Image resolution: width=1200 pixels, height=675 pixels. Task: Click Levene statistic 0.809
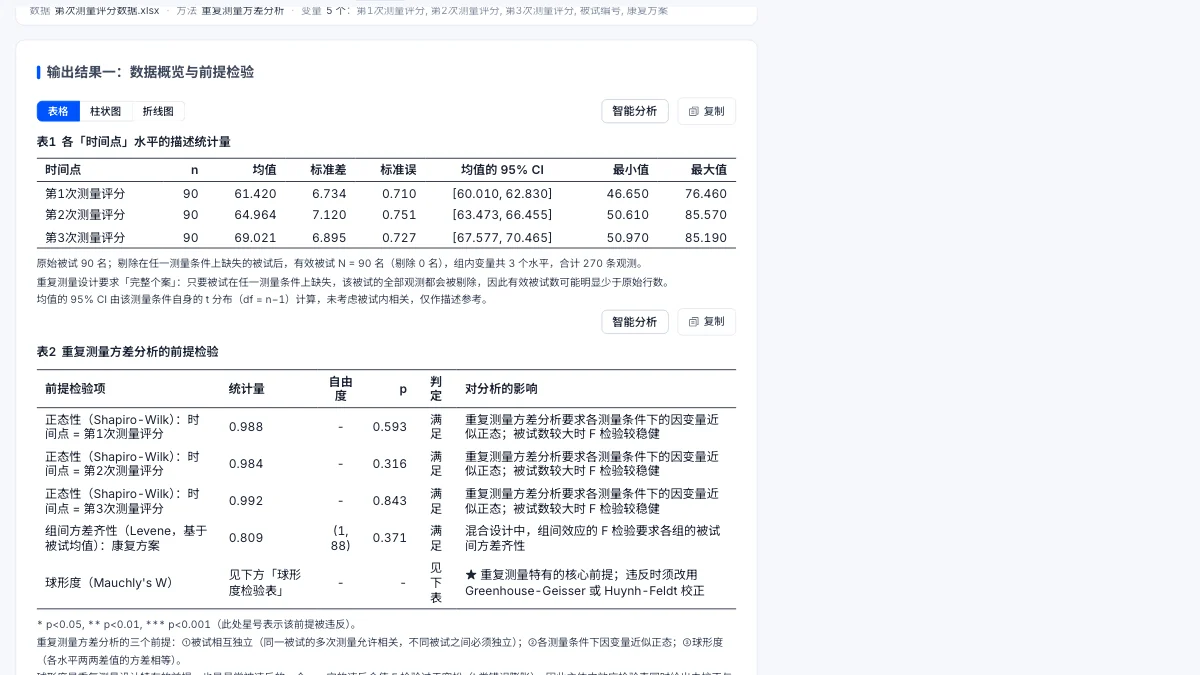pyautogui.click(x=246, y=538)
